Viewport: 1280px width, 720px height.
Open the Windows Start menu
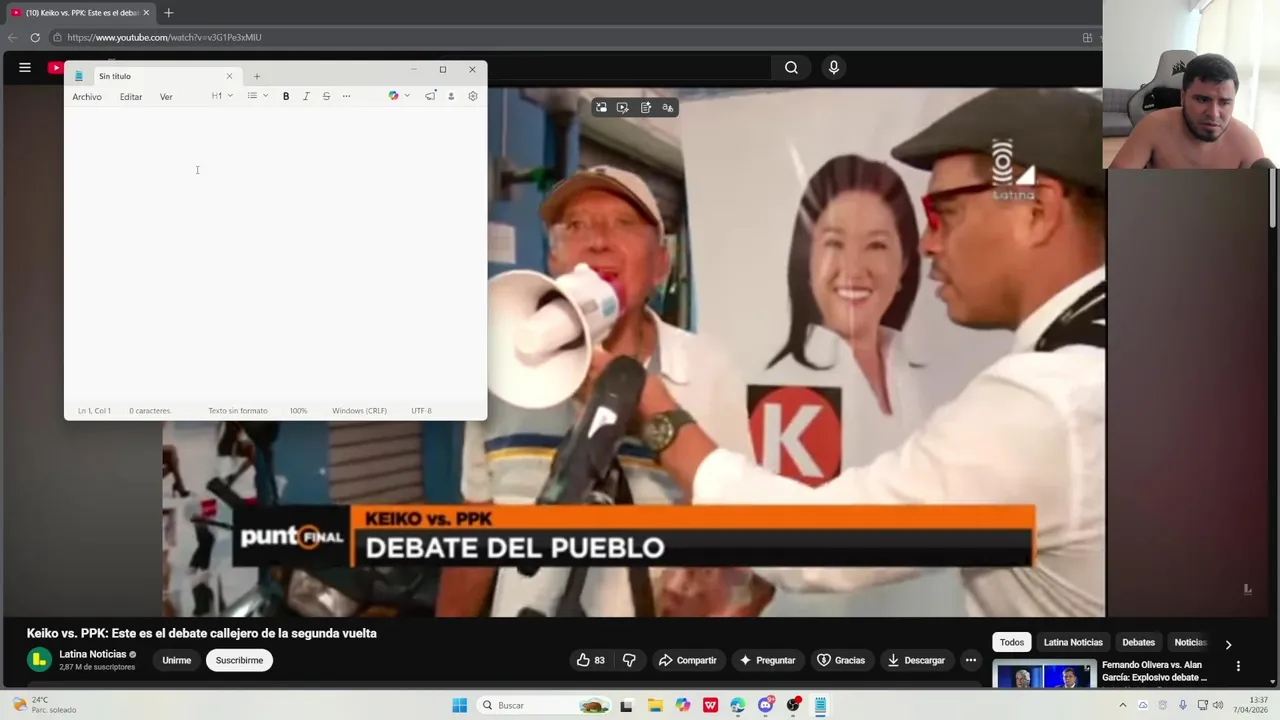tap(460, 705)
